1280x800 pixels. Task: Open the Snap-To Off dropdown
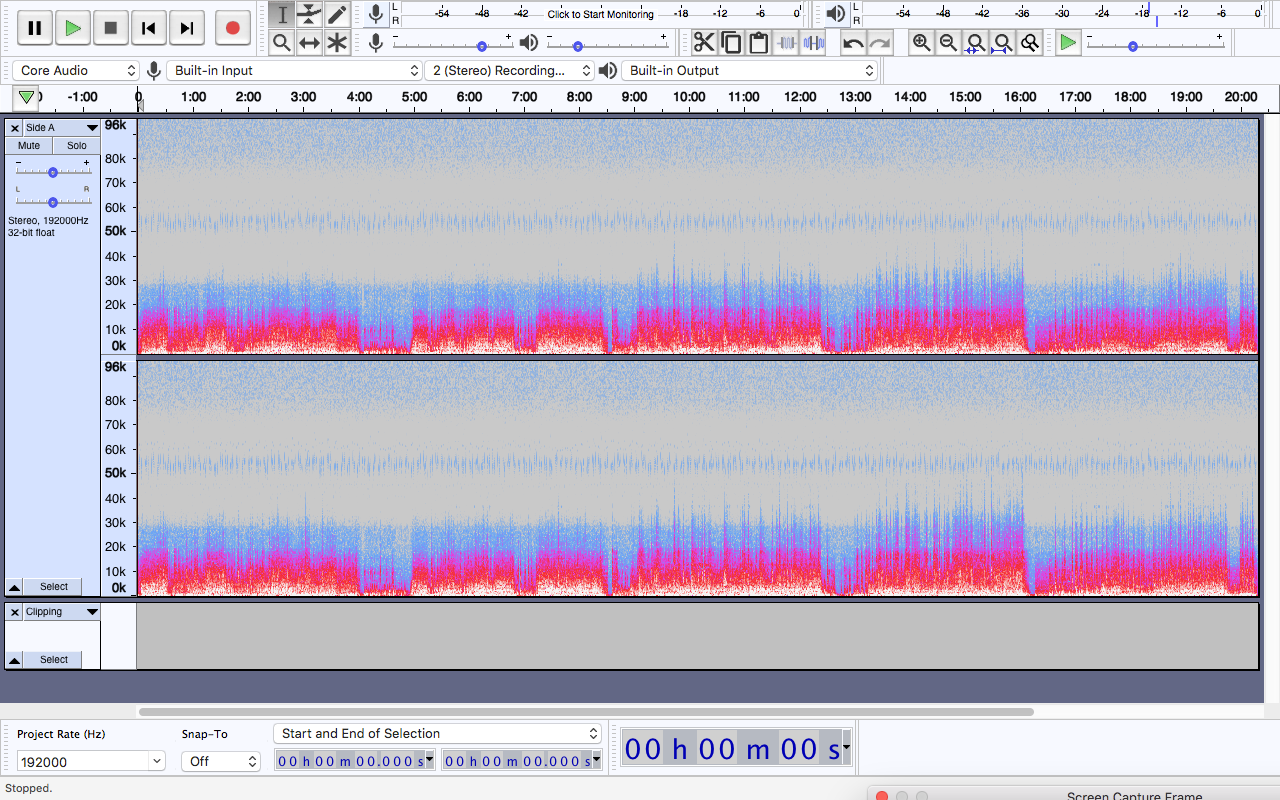(x=221, y=761)
